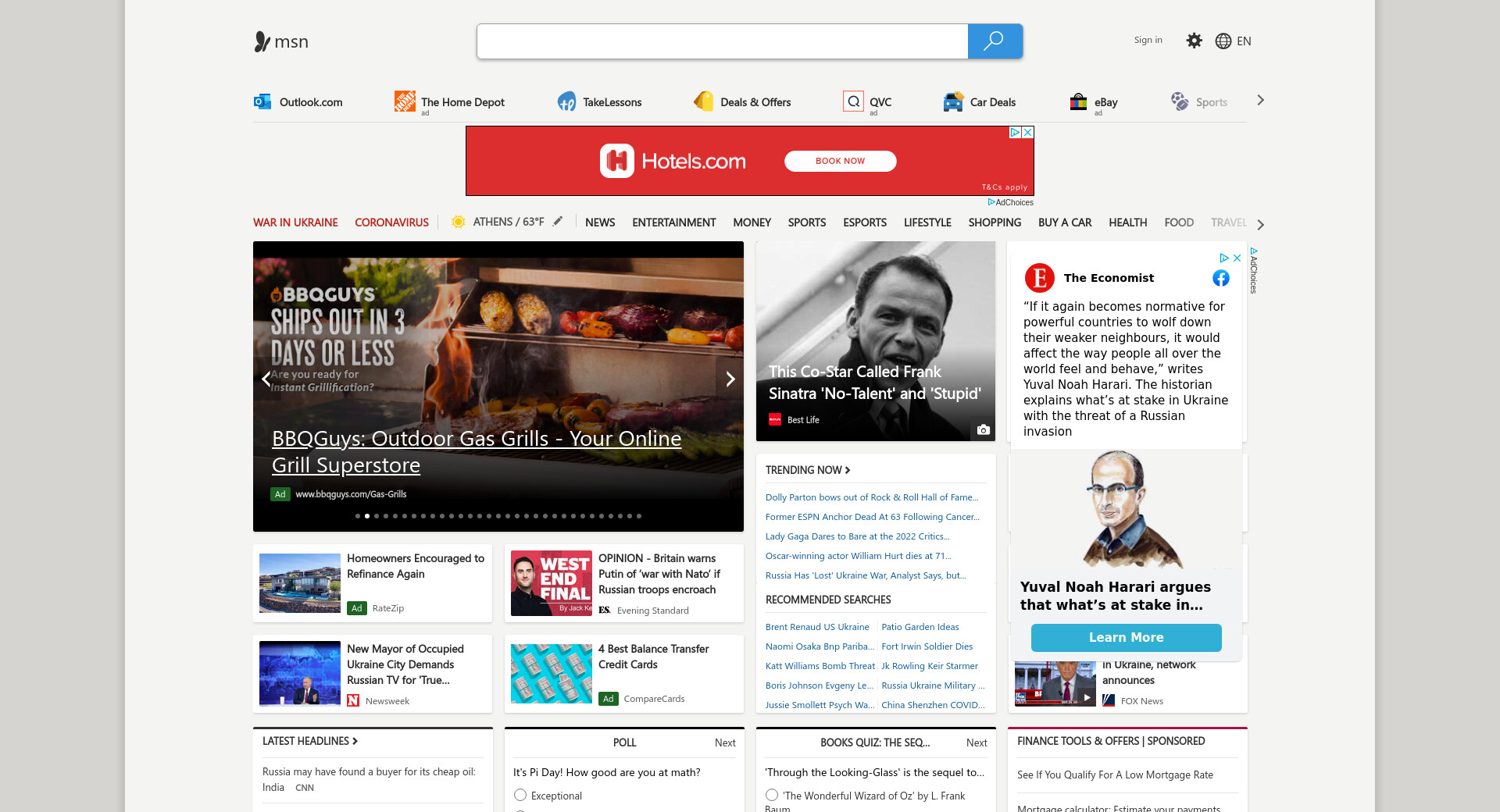Go to the next carousel slide
This screenshot has width=1500, height=812.
pos(730,379)
